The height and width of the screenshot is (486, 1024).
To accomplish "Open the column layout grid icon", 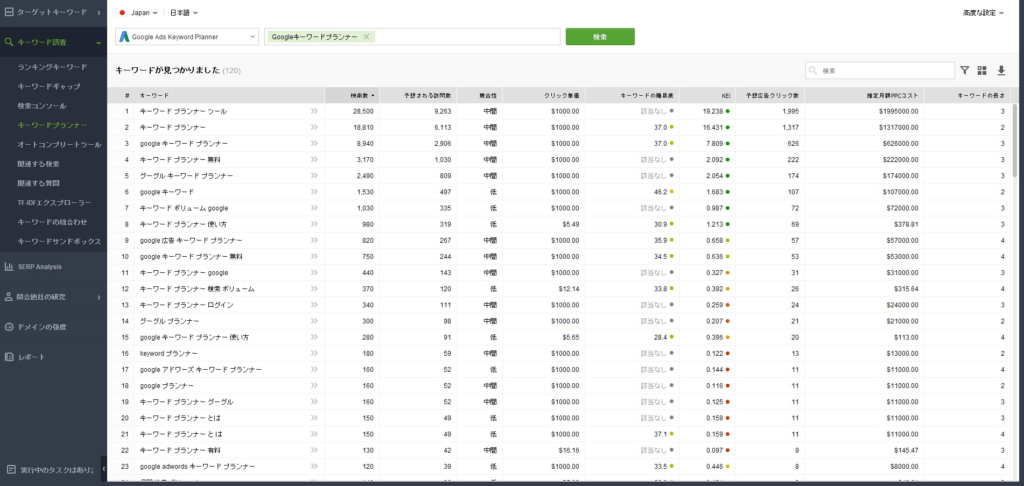I will click(x=982, y=71).
